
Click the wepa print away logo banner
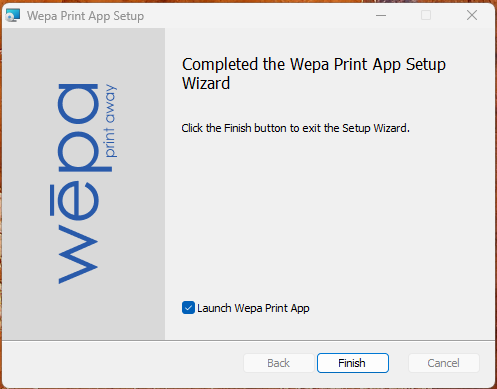tap(84, 184)
